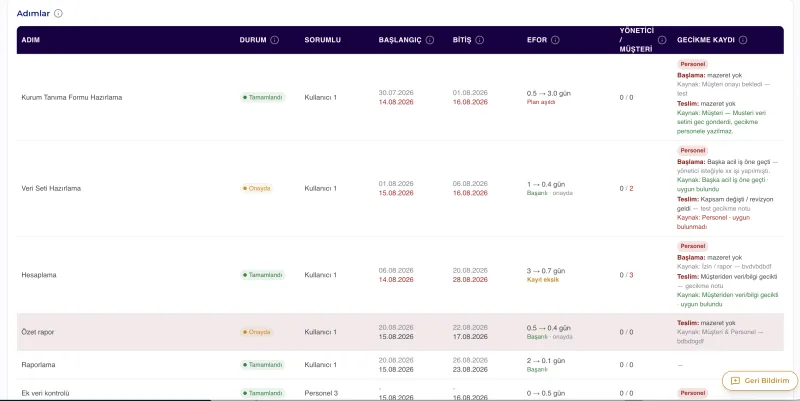Click Tamamlandı status badge of Hesaplama

262,275
